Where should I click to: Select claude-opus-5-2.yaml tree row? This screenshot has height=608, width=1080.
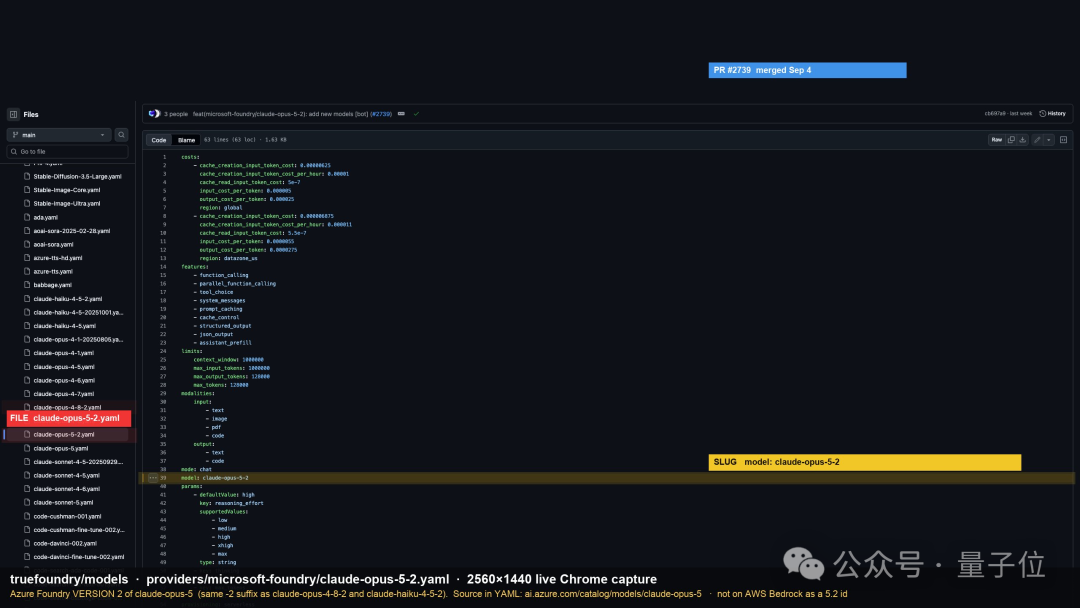(68, 434)
